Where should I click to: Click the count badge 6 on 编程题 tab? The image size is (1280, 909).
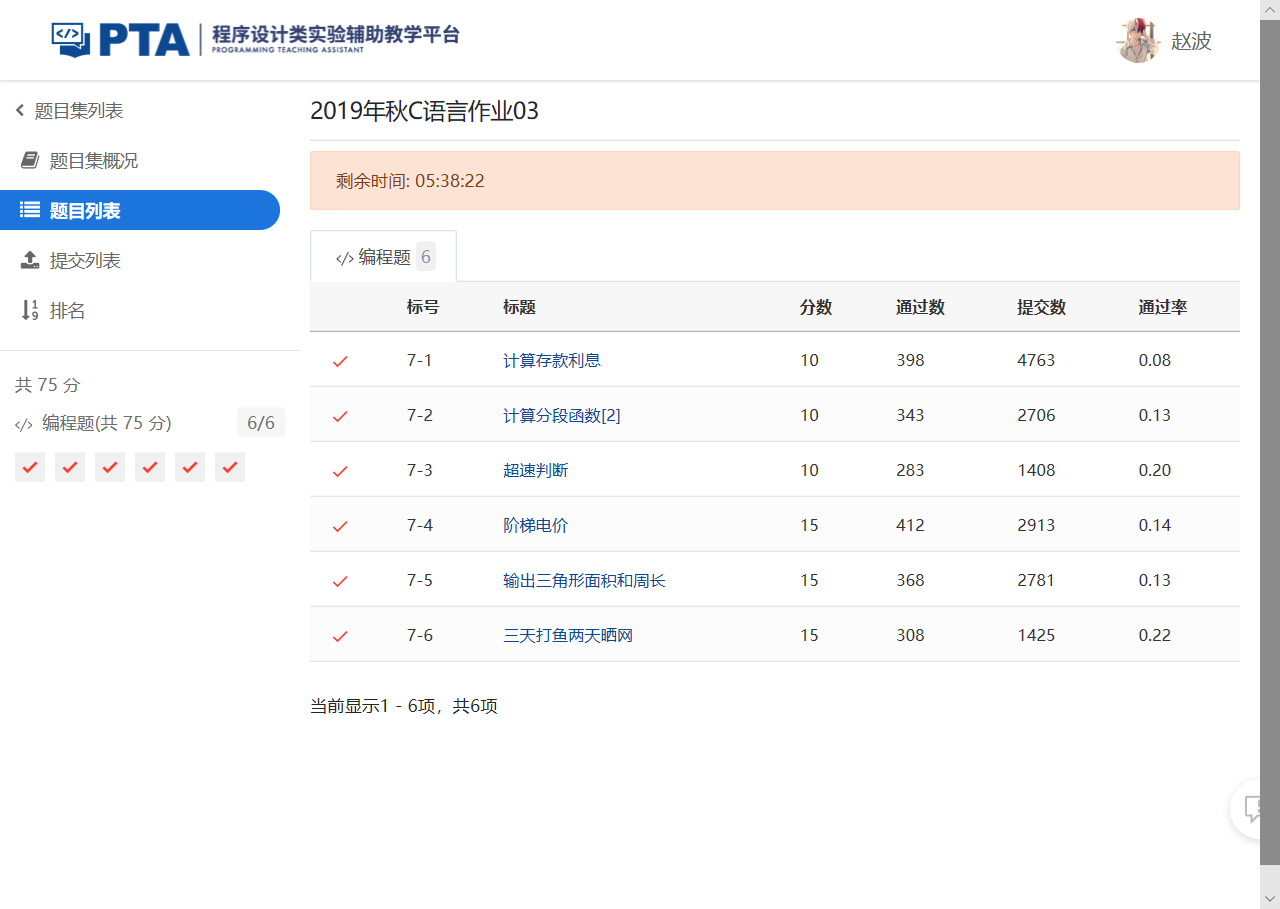(x=426, y=257)
